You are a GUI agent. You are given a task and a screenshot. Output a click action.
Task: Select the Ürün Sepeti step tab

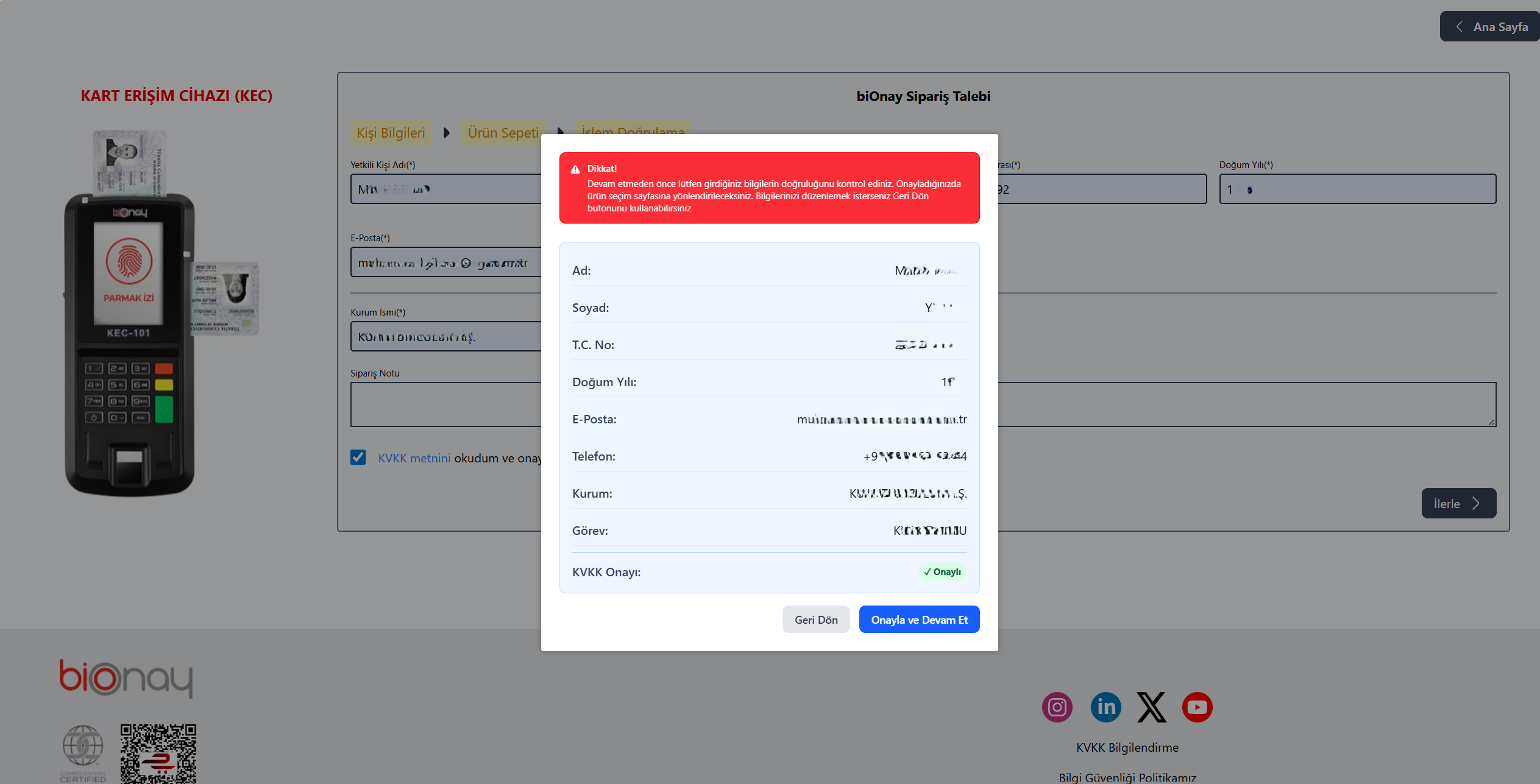[503, 133]
